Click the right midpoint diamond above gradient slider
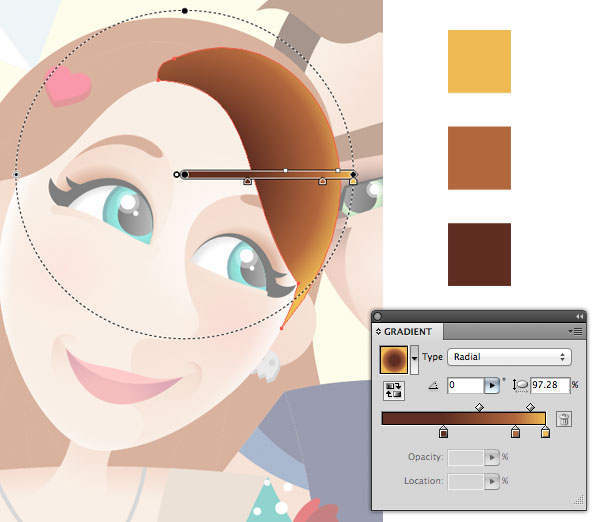Viewport: 600px width, 522px height. pos(530,407)
